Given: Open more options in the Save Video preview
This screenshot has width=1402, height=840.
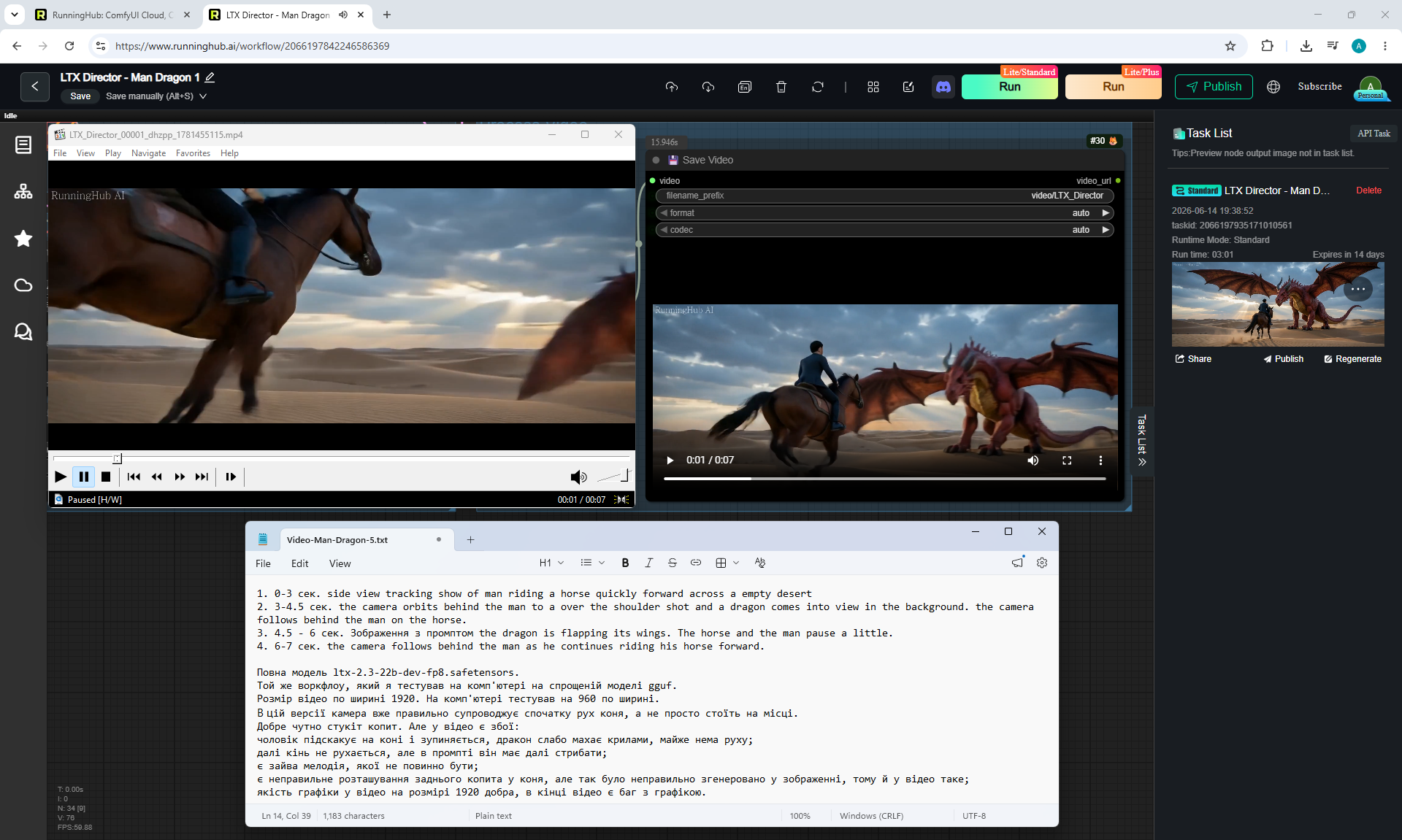Looking at the screenshot, I should click(x=1100, y=461).
